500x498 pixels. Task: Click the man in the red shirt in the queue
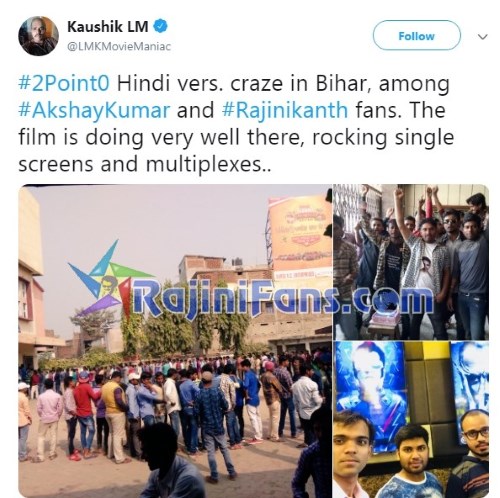[83, 413]
